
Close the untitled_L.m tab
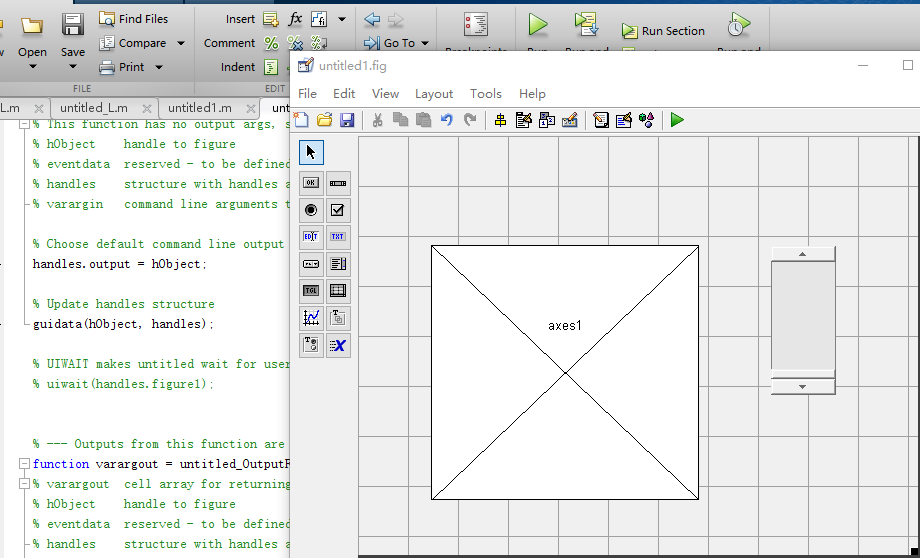(x=147, y=109)
